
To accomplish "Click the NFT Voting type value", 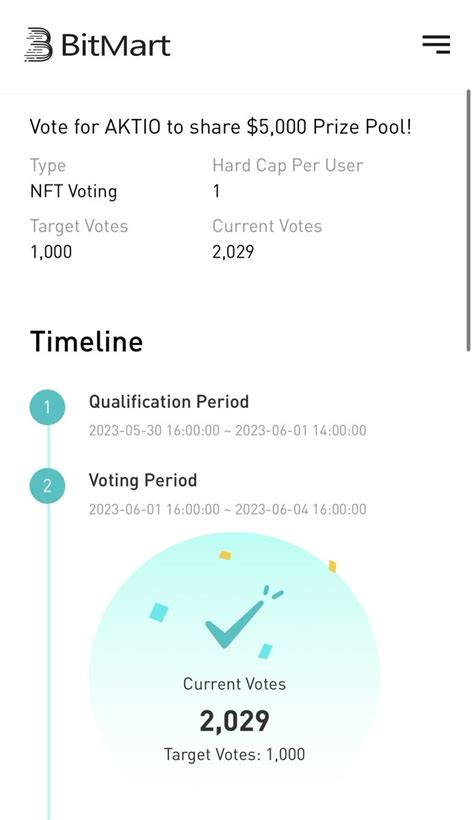I will pyautogui.click(x=73, y=191).
